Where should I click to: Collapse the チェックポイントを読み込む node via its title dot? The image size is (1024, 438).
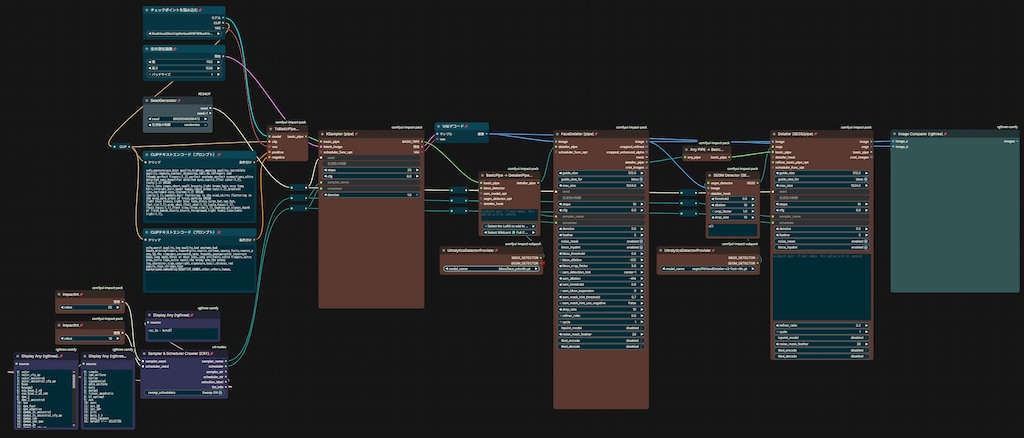pyautogui.click(x=147, y=10)
